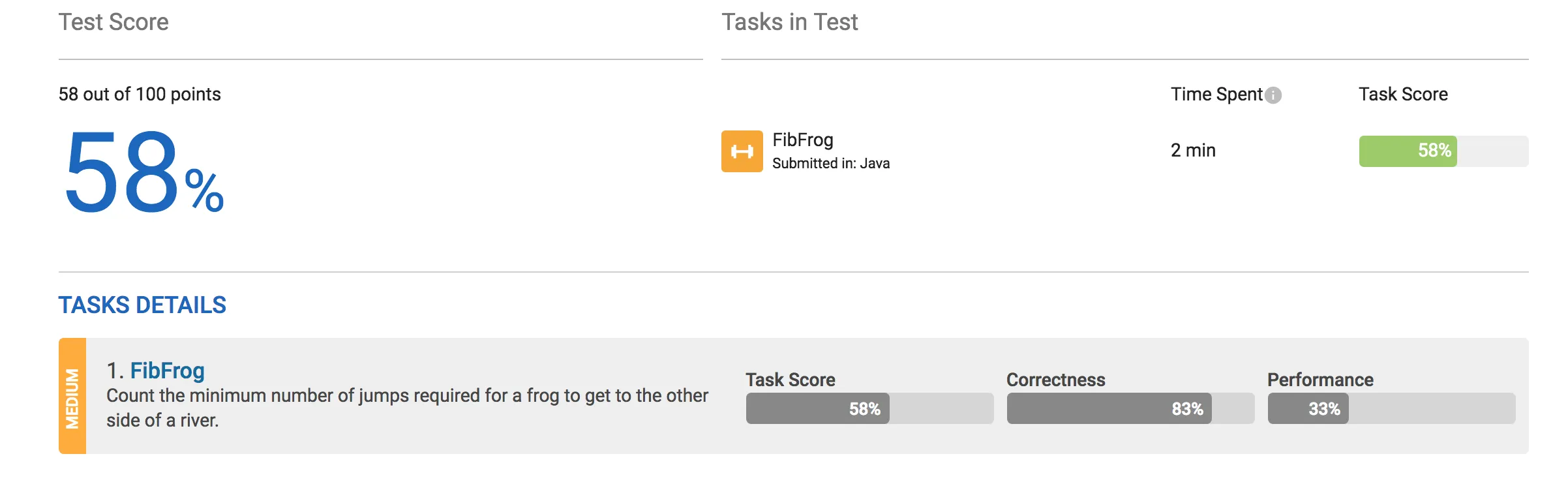Click the orange MEDIUM difficulty badge

[72, 396]
